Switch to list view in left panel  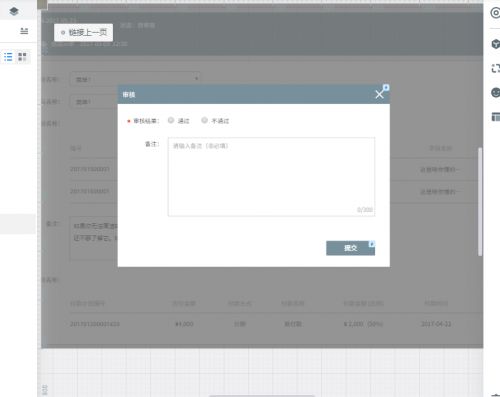[x=8, y=57]
